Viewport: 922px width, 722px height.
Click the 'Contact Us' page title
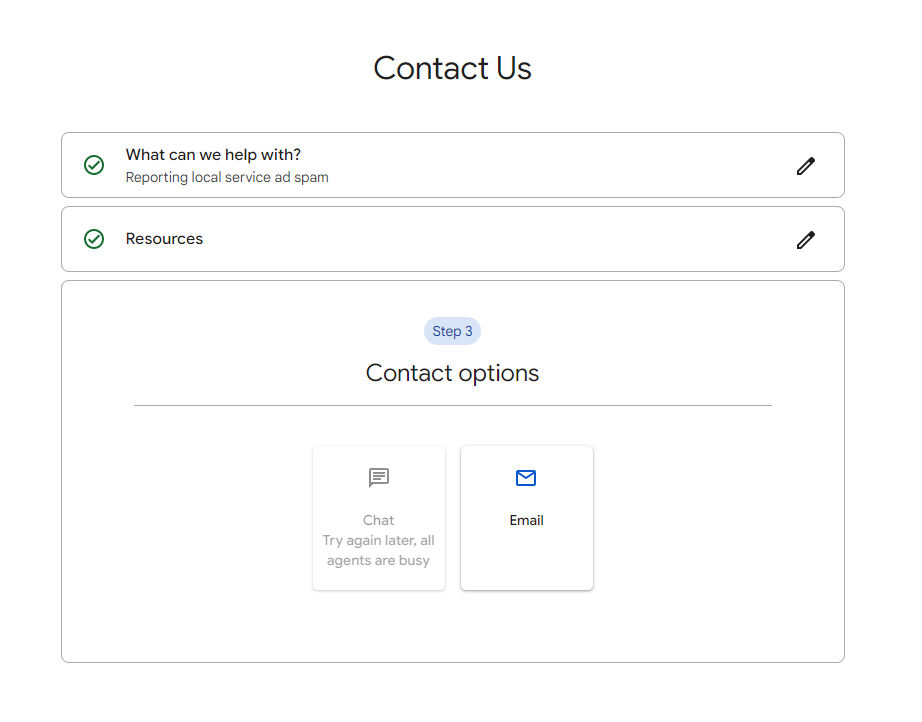(452, 68)
